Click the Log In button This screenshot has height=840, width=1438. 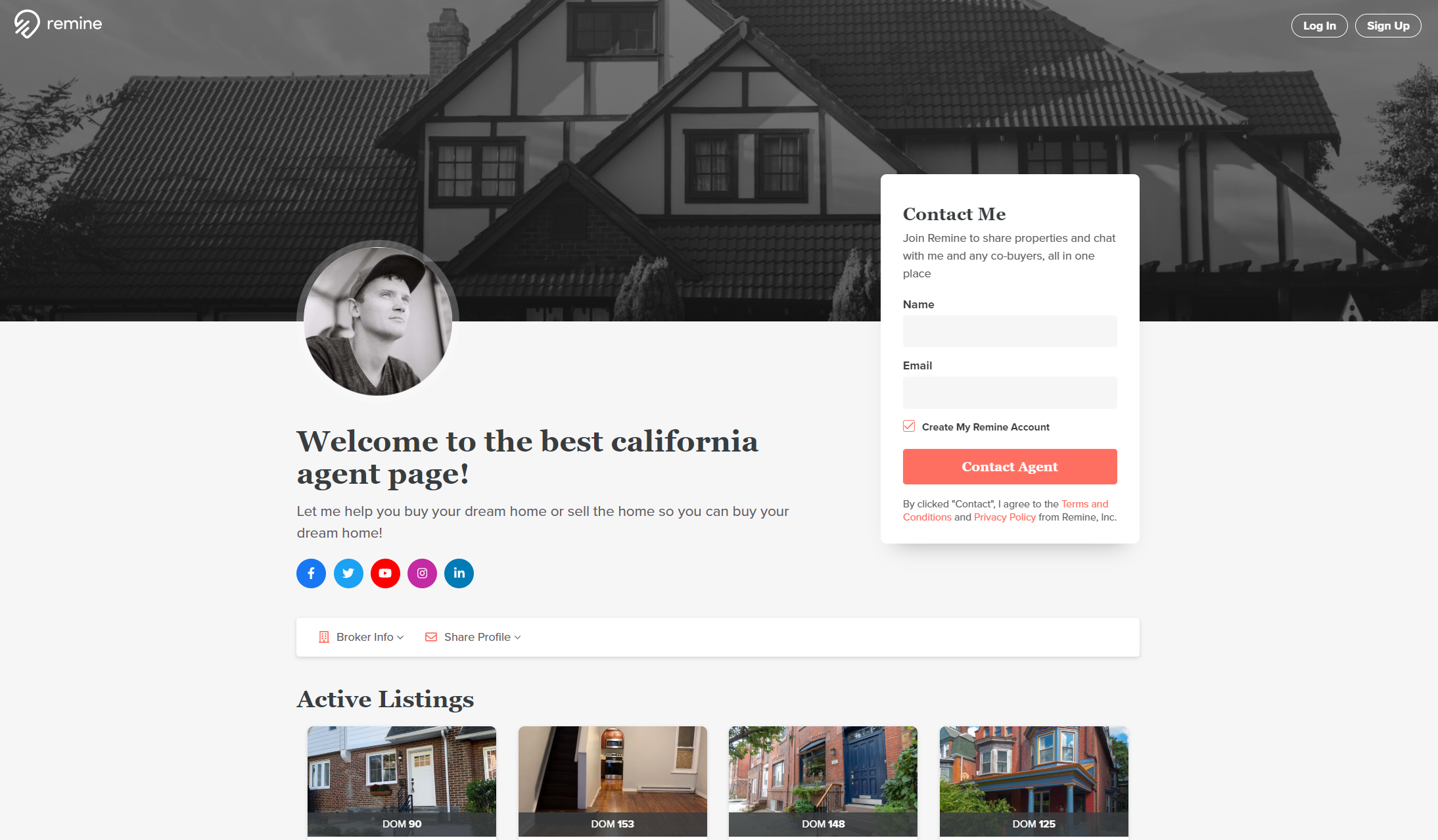click(1320, 26)
